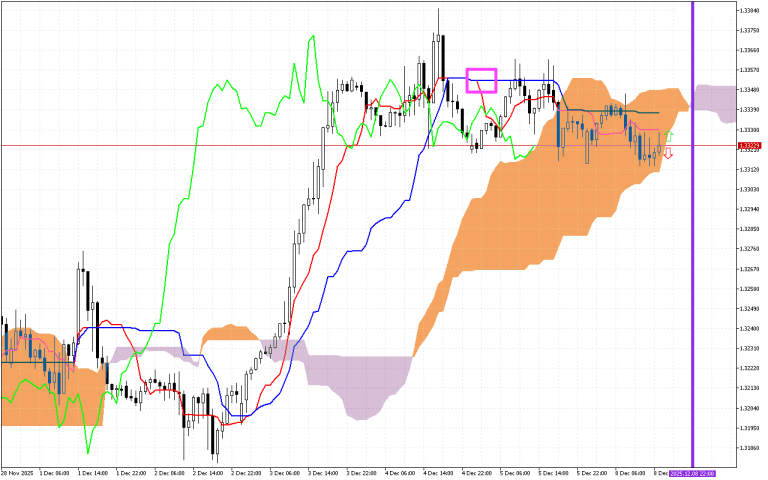Click the 1.31860 price axis label
The image size is (768, 480).
[749, 448]
